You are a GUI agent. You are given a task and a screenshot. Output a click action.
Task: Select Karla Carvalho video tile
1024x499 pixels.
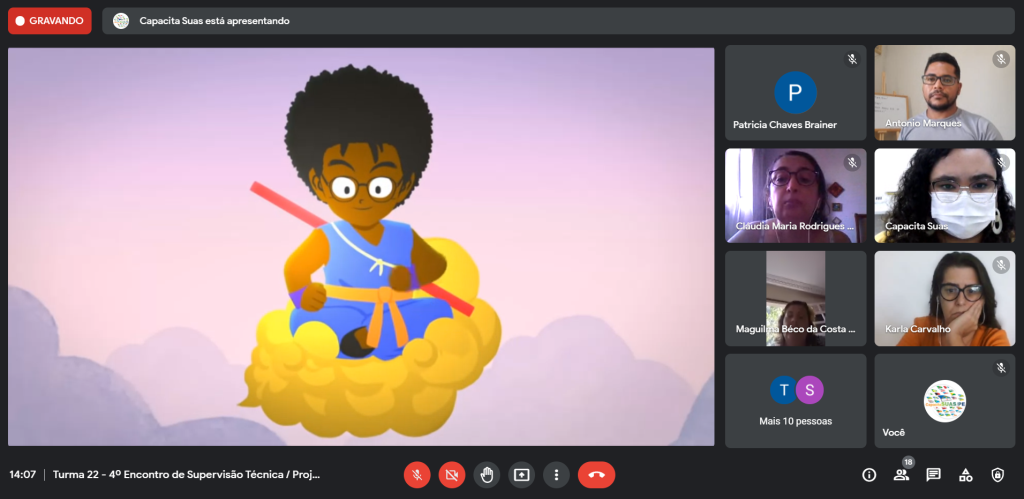pyautogui.click(x=944, y=297)
